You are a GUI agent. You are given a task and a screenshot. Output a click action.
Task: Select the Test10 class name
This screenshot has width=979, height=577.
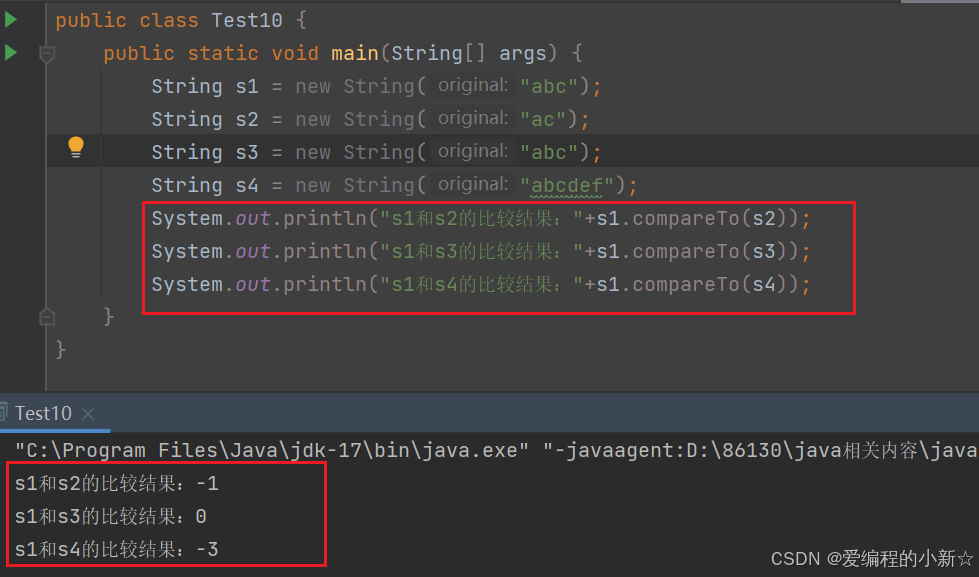[x=247, y=20]
